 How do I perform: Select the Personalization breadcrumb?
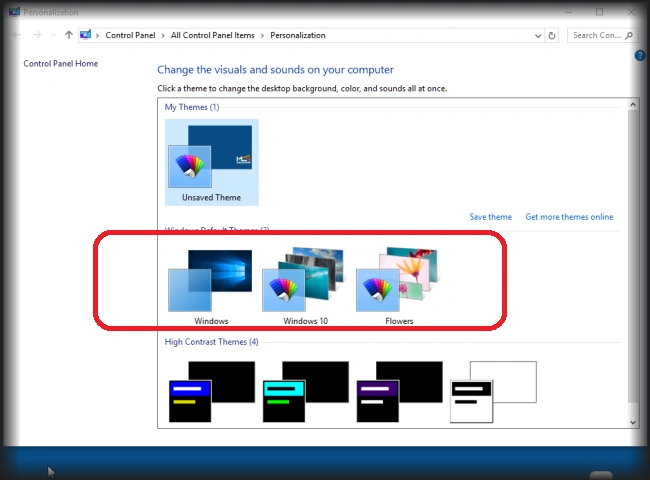click(298, 35)
